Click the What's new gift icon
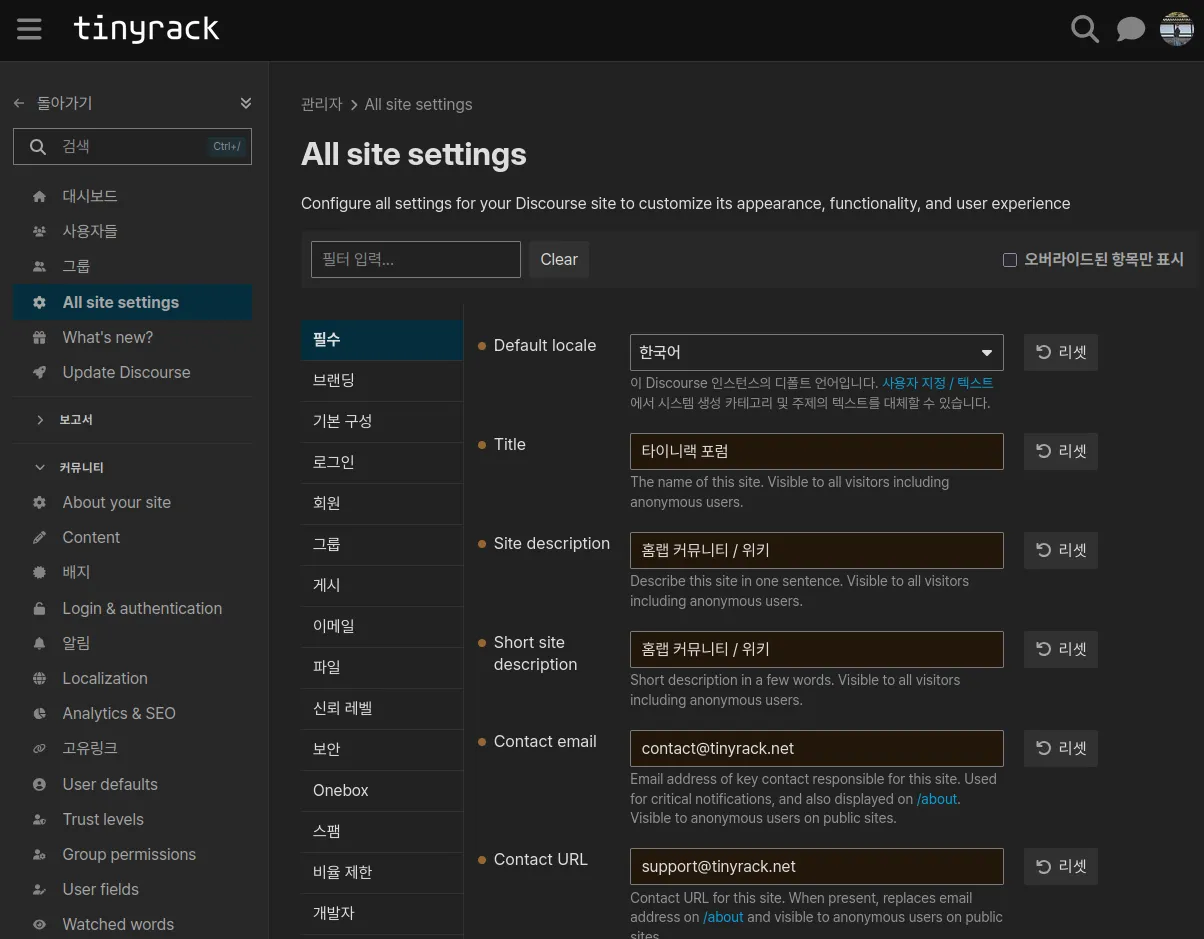Viewport: 1204px width, 939px height. (39, 337)
